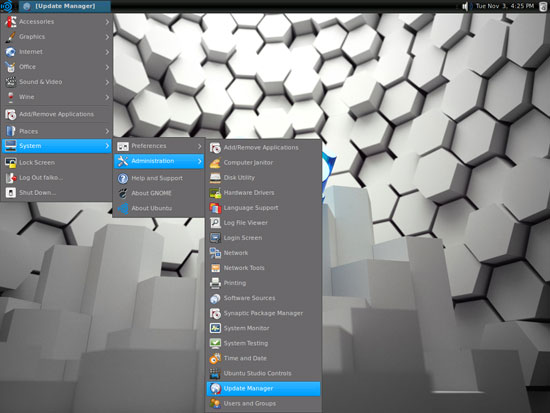The height and width of the screenshot is (413, 550).
Task: Click the main menu logo icon at top-left
Action: coord(7,6)
